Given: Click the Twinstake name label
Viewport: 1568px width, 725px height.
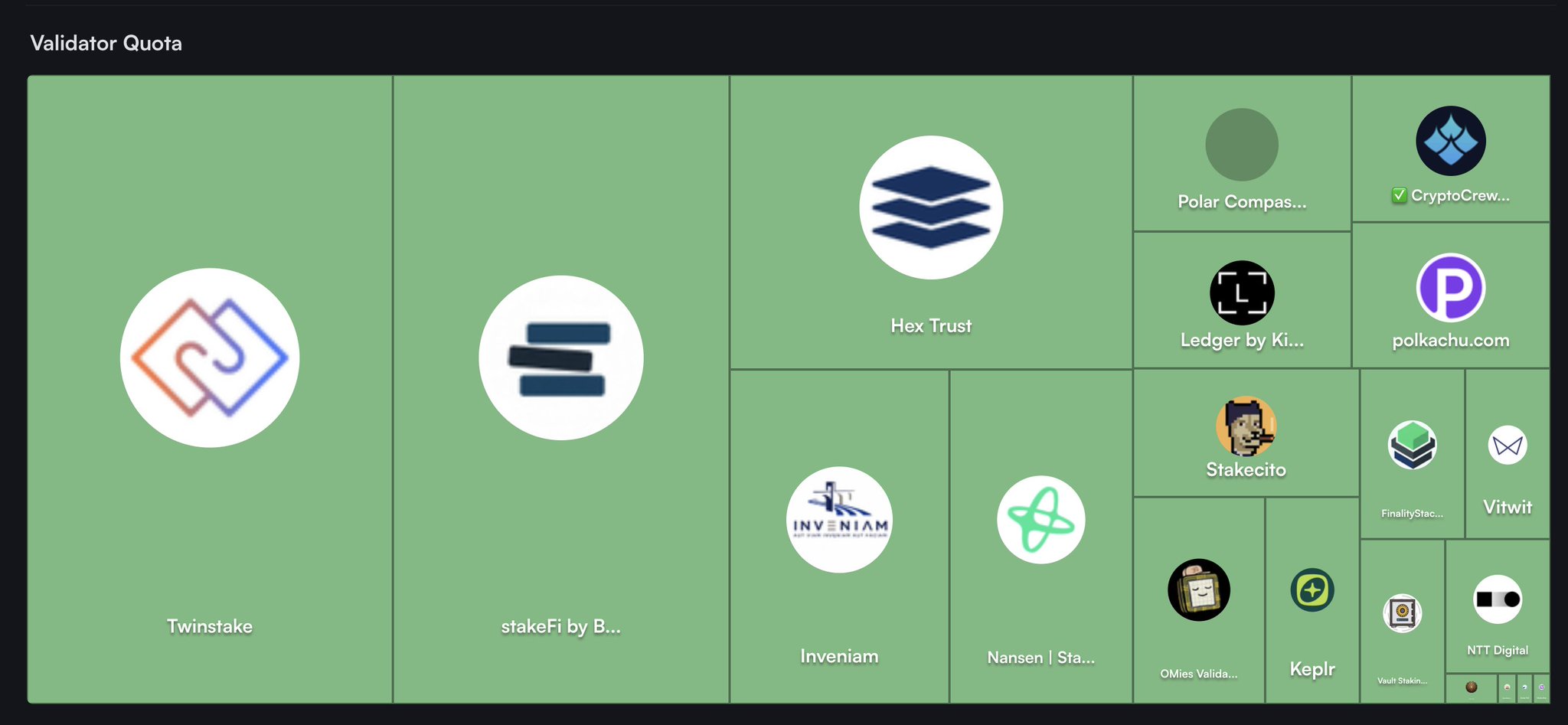Looking at the screenshot, I should 209,626.
